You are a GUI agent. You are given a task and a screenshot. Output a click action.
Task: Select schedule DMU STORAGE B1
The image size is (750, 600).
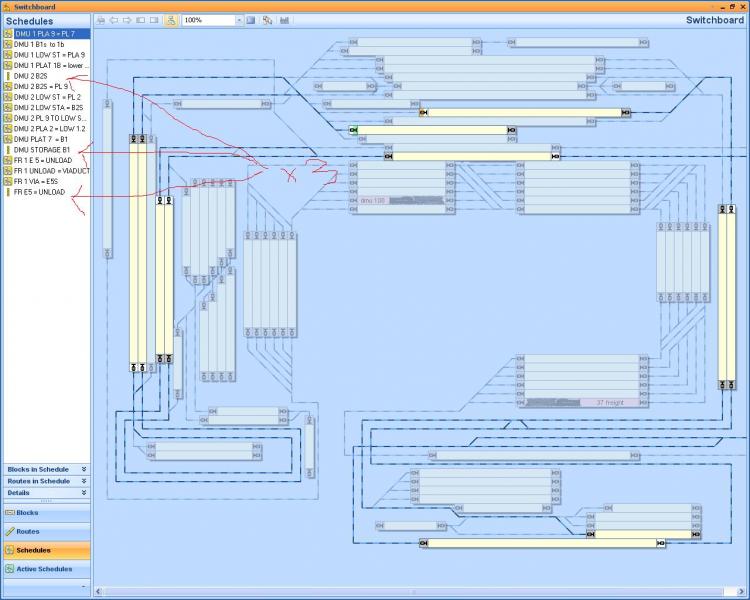click(42, 150)
